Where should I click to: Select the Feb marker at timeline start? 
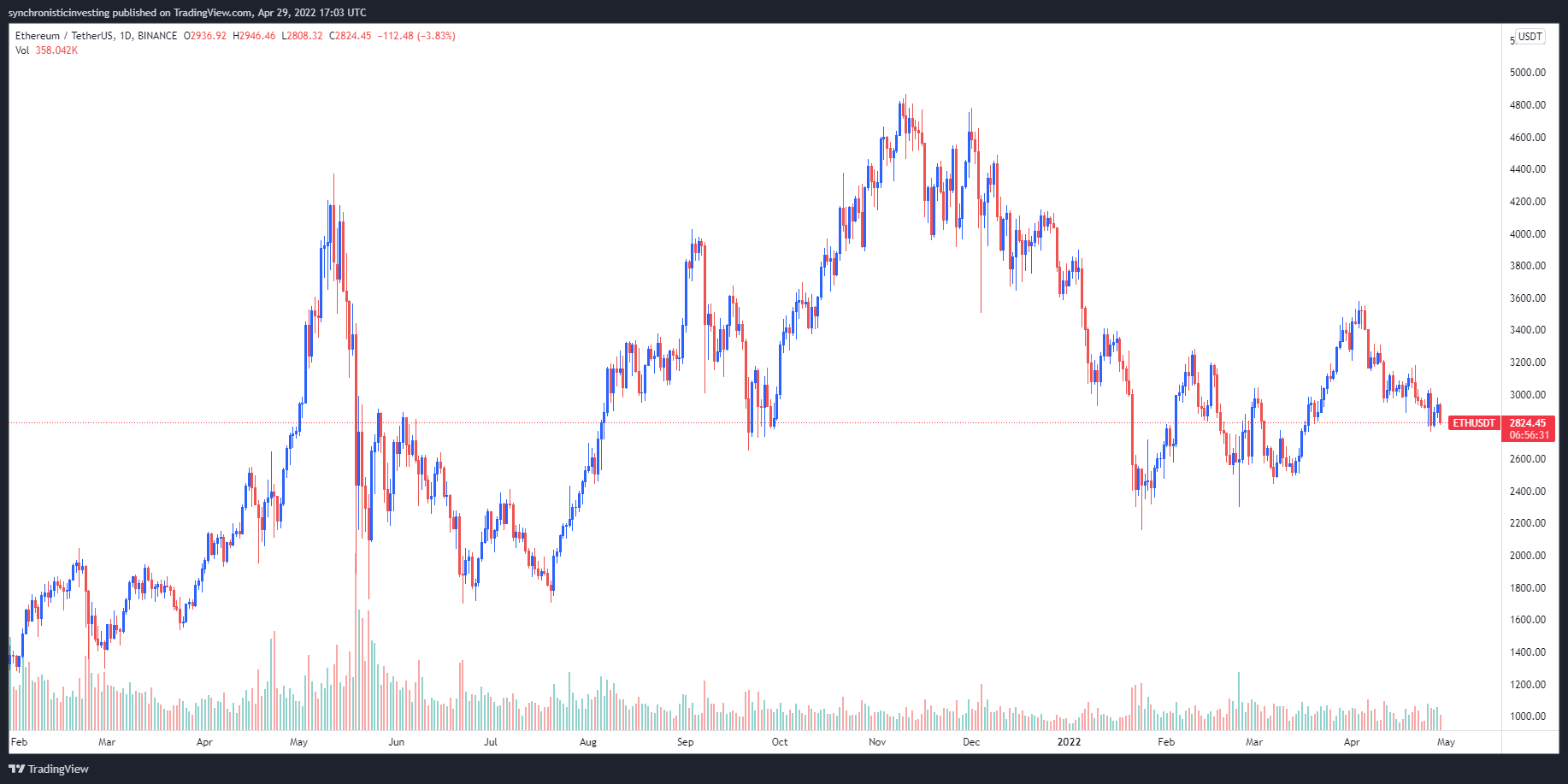tap(19, 742)
